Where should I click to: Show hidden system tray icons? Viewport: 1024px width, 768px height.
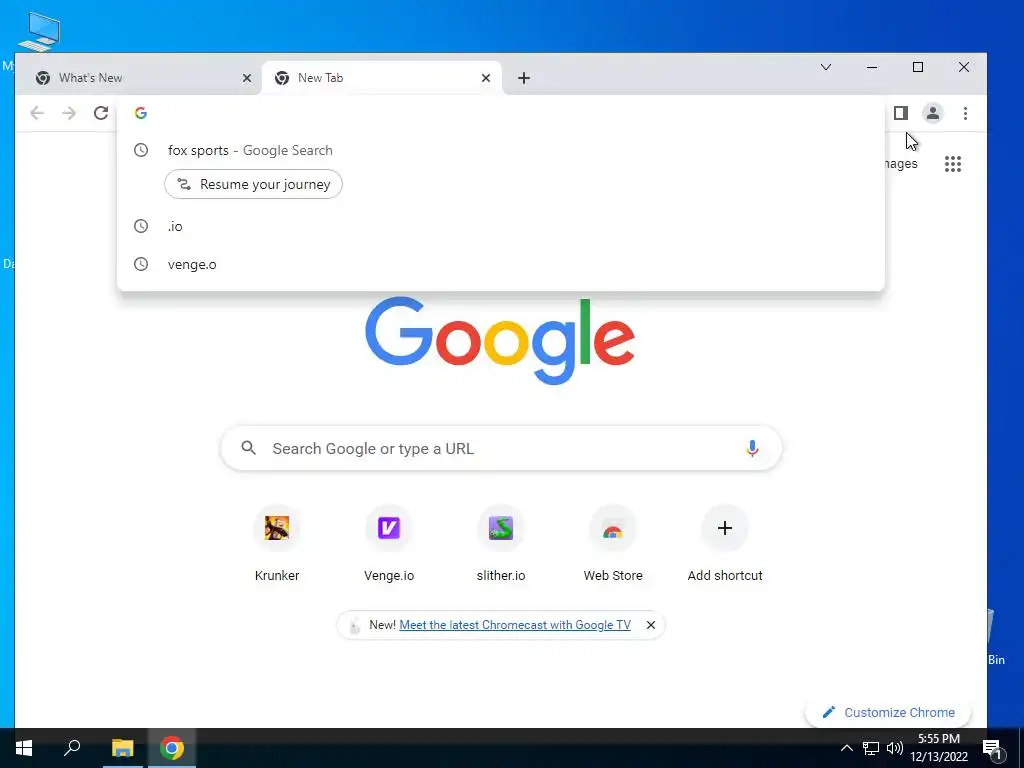tap(846, 748)
